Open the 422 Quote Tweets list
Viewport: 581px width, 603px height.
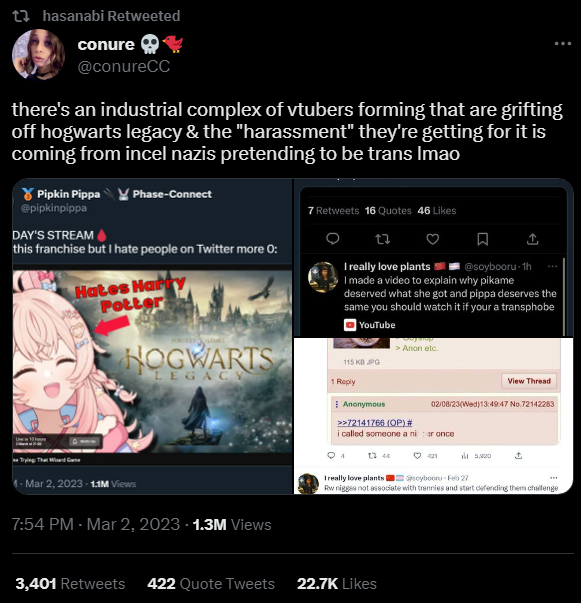tap(211, 584)
